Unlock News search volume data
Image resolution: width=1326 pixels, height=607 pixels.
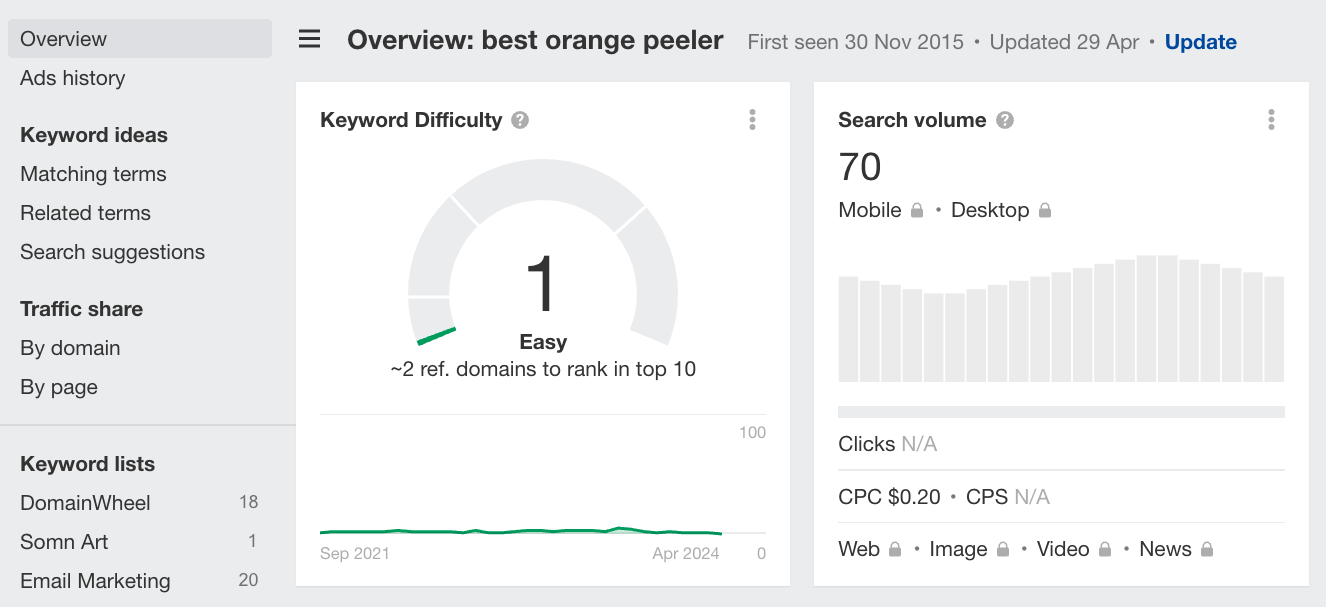point(1207,549)
